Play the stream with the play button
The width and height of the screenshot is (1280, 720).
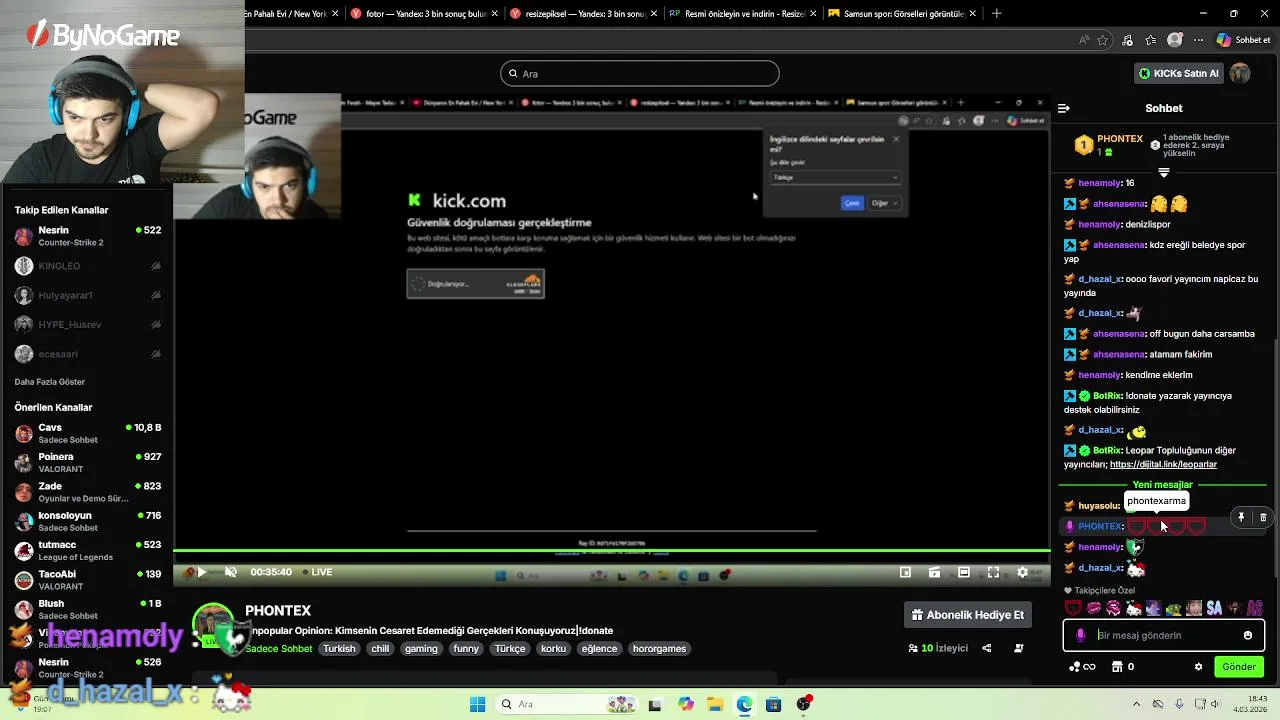tap(201, 572)
